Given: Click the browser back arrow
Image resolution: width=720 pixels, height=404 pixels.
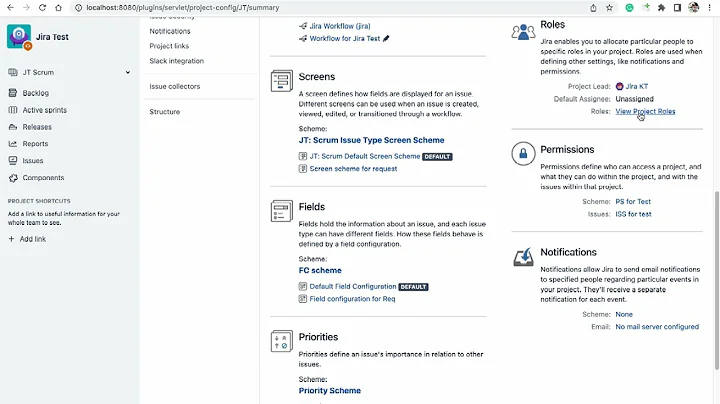Looking at the screenshot, I should pyautogui.click(x=10, y=8).
